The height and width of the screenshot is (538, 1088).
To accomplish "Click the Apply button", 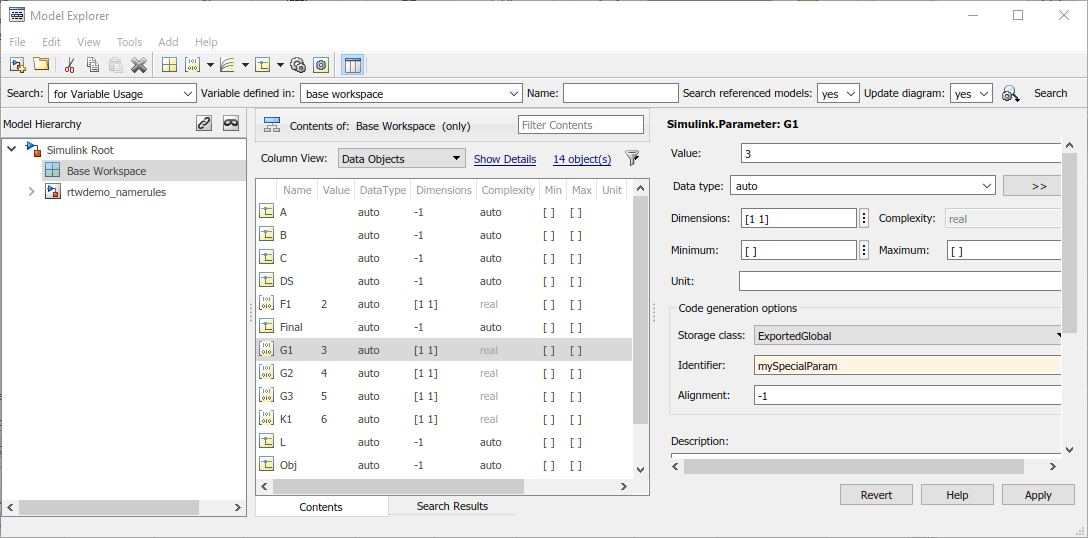I will coord(1038,495).
